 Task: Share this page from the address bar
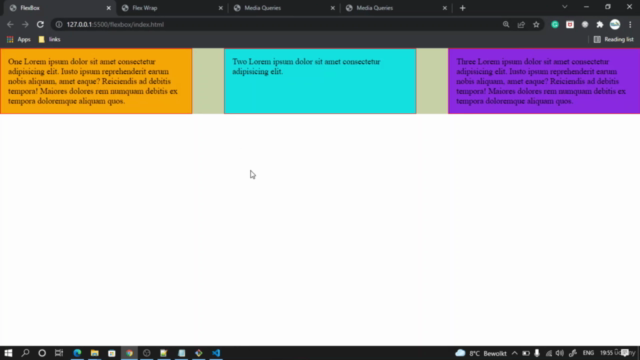(521, 24)
